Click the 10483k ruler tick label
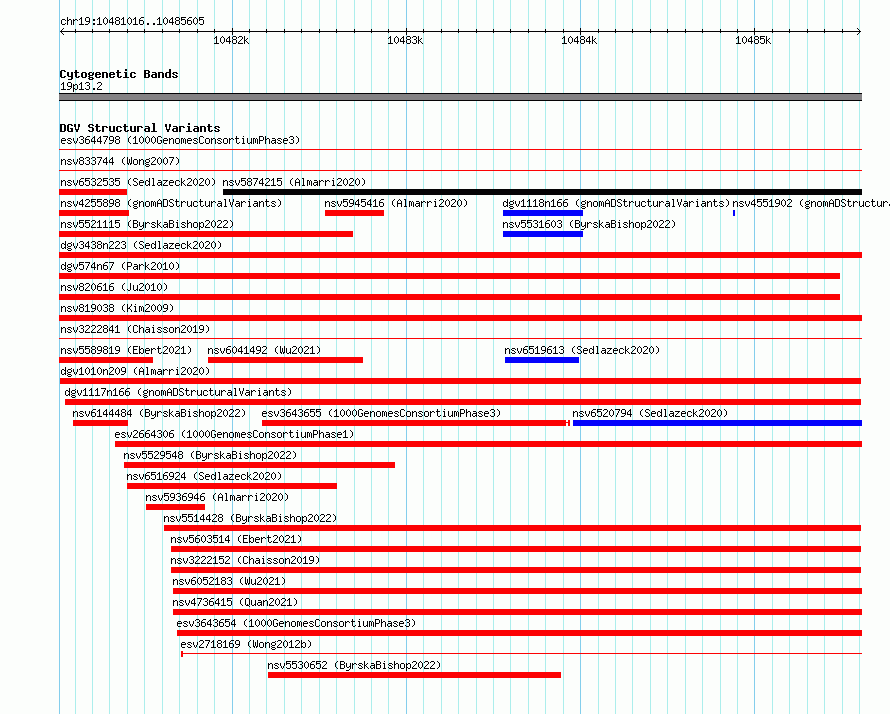Viewport: 890px width, 714px height. pyautogui.click(x=405, y=40)
